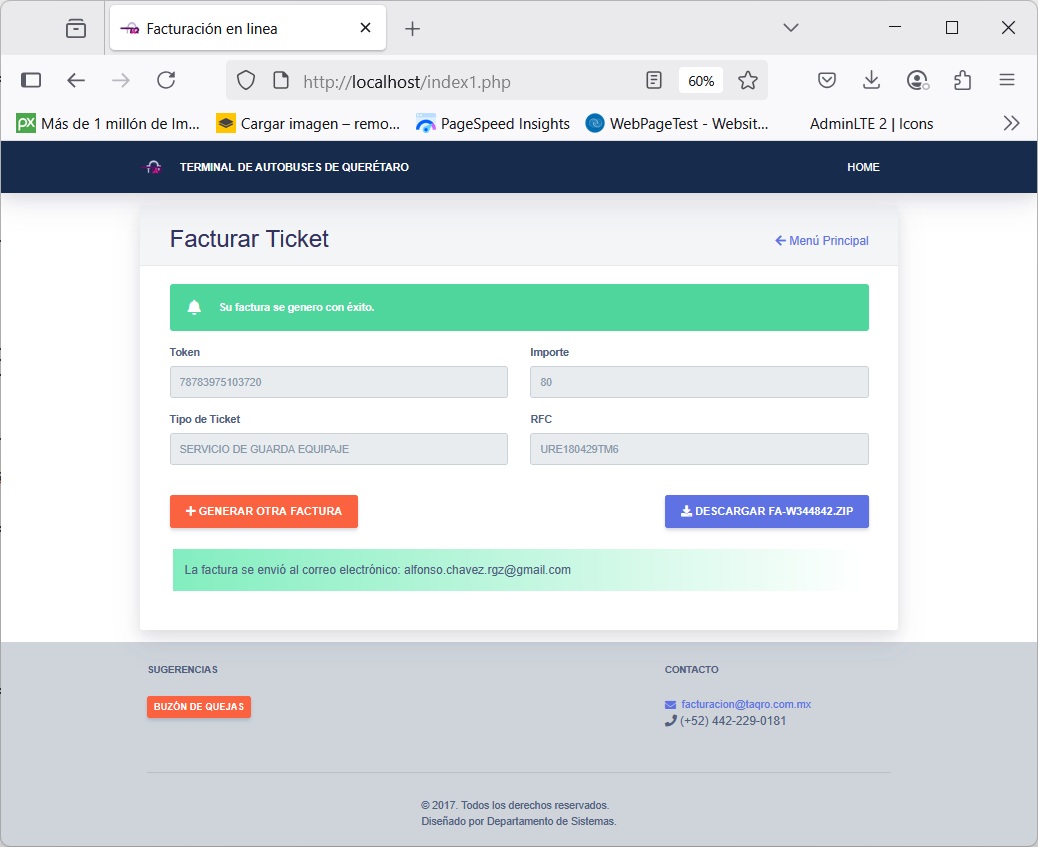Open the Firefox account icon

coord(917,81)
